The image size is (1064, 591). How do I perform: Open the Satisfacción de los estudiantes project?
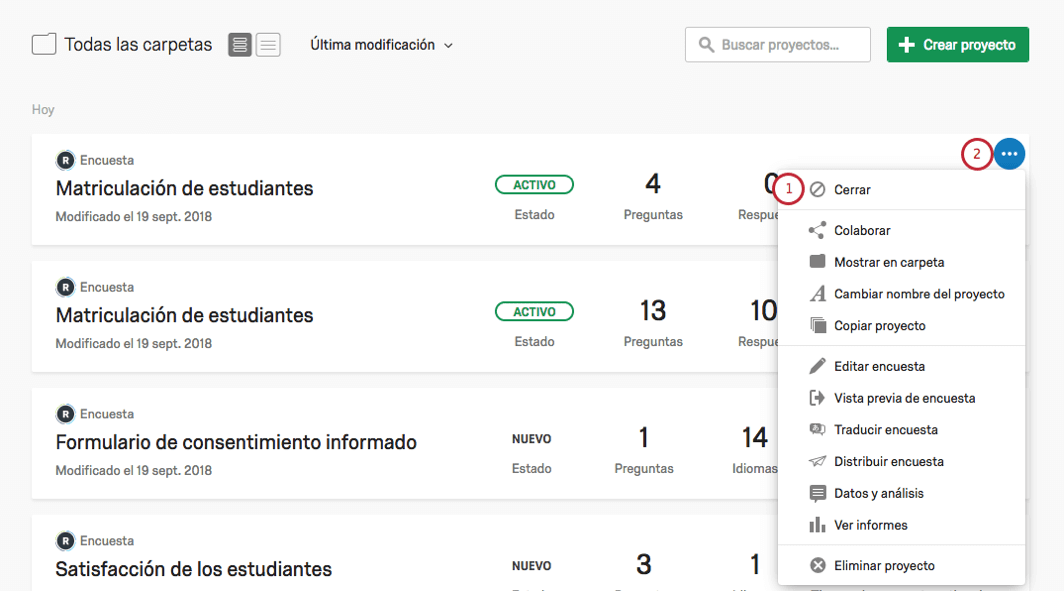click(x=193, y=569)
